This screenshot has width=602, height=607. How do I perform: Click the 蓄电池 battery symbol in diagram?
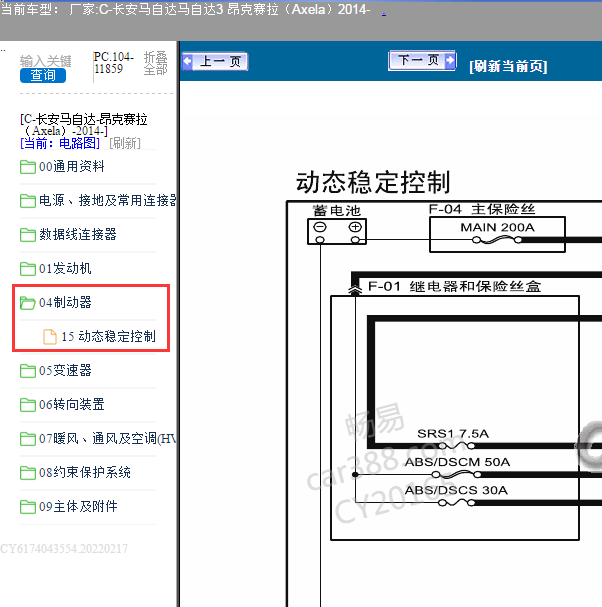(x=337, y=231)
